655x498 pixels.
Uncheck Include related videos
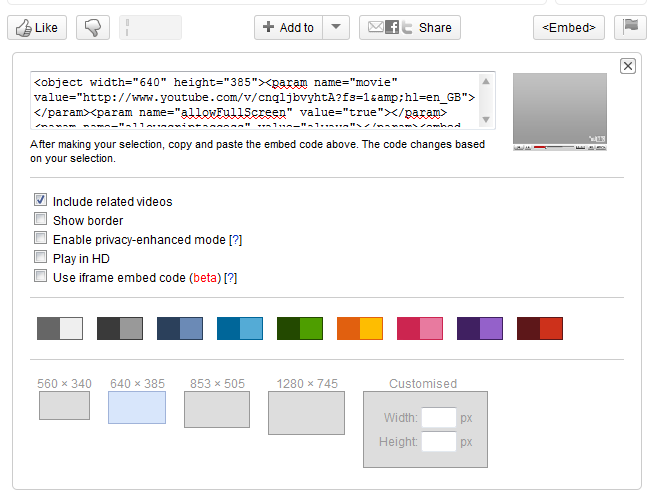tap(41, 201)
